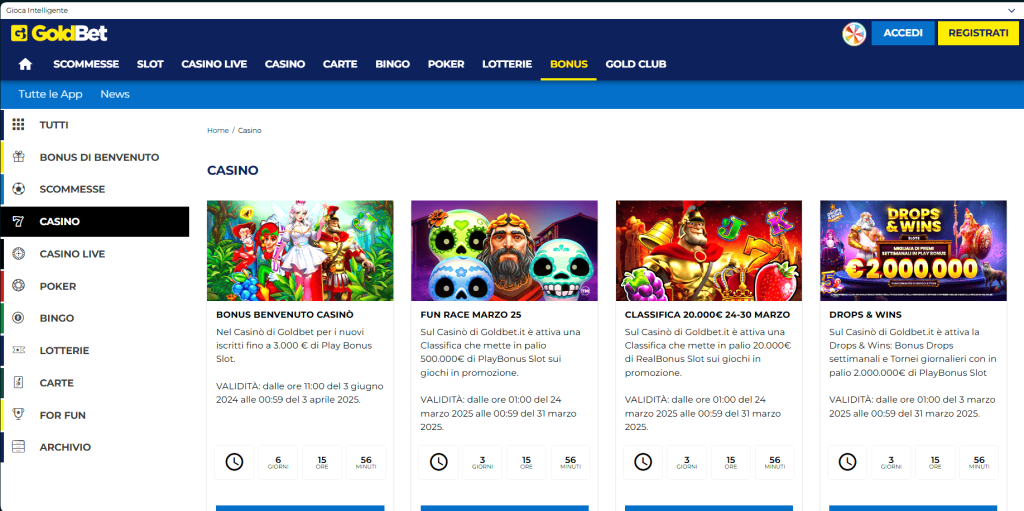
Task: Open the CASINO LIVE top menu item
Action: (214, 64)
